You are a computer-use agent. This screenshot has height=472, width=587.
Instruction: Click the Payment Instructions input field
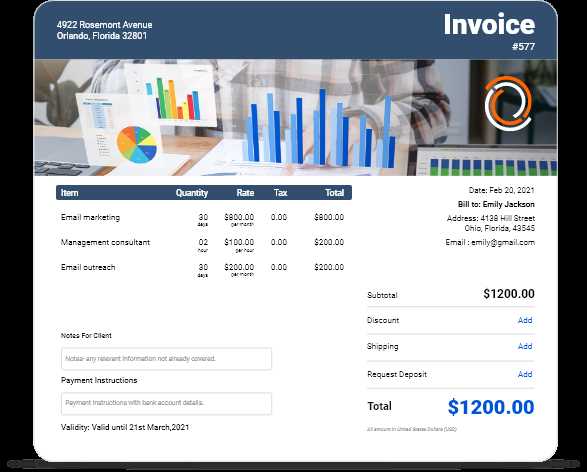click(166, 403)
